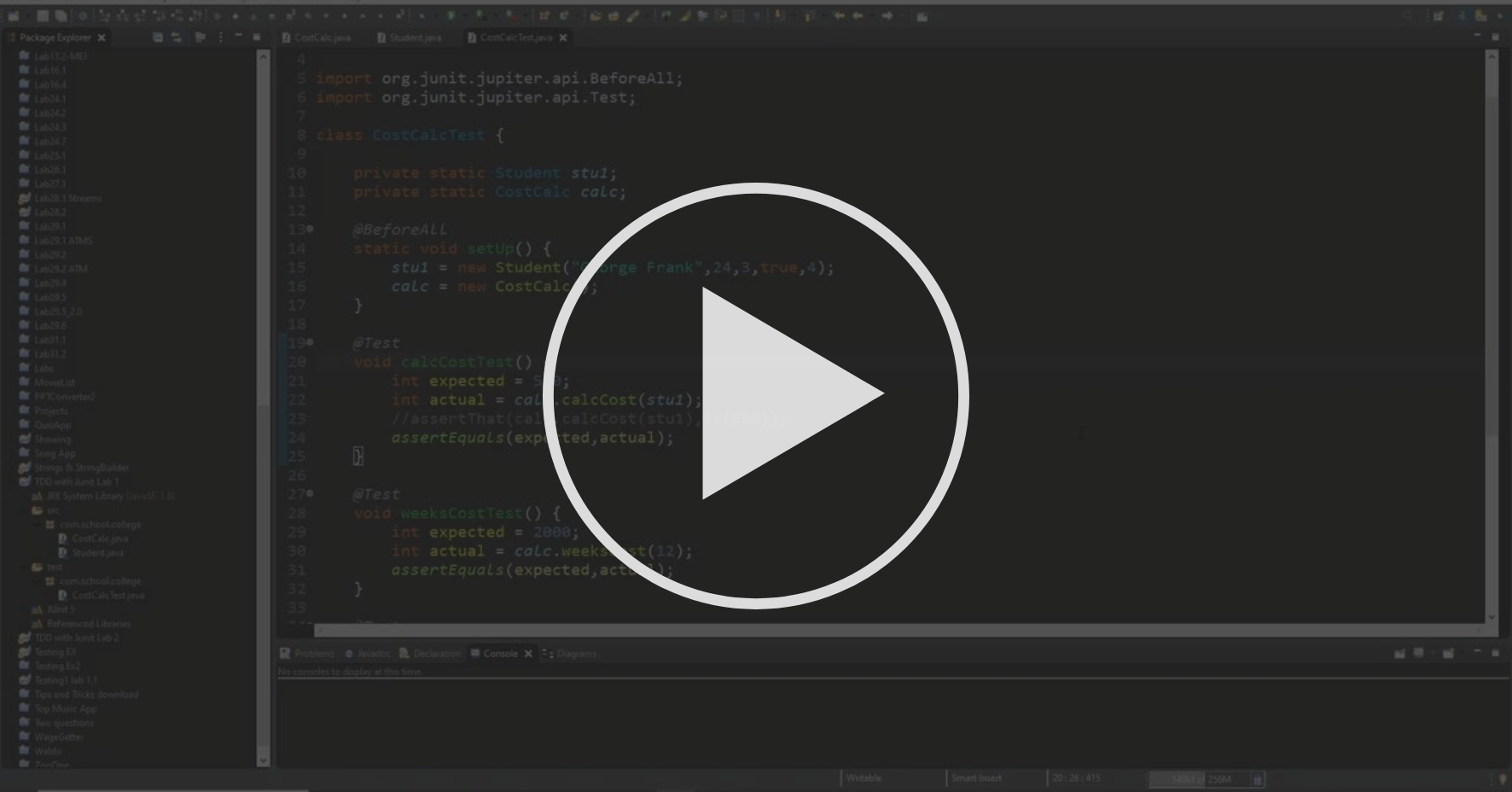This screenshot has height=792, width=1512.
Task: Select CostCalcTest.java in the Package Explorer tree
Action: pyautogui.click(x=108, y=595)
